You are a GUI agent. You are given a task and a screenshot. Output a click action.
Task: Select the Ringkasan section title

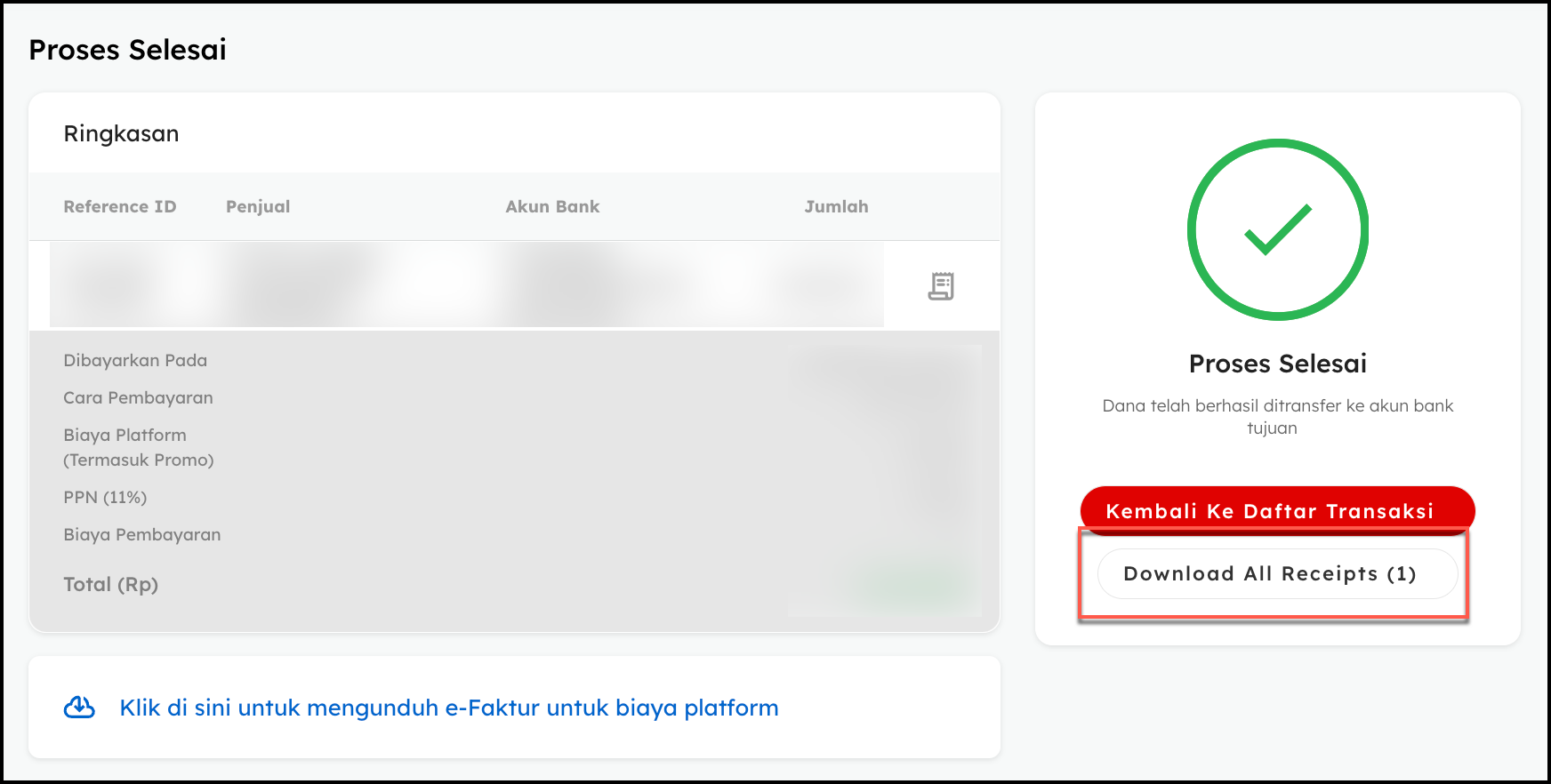pyautogui.click(x=121, y=133)
